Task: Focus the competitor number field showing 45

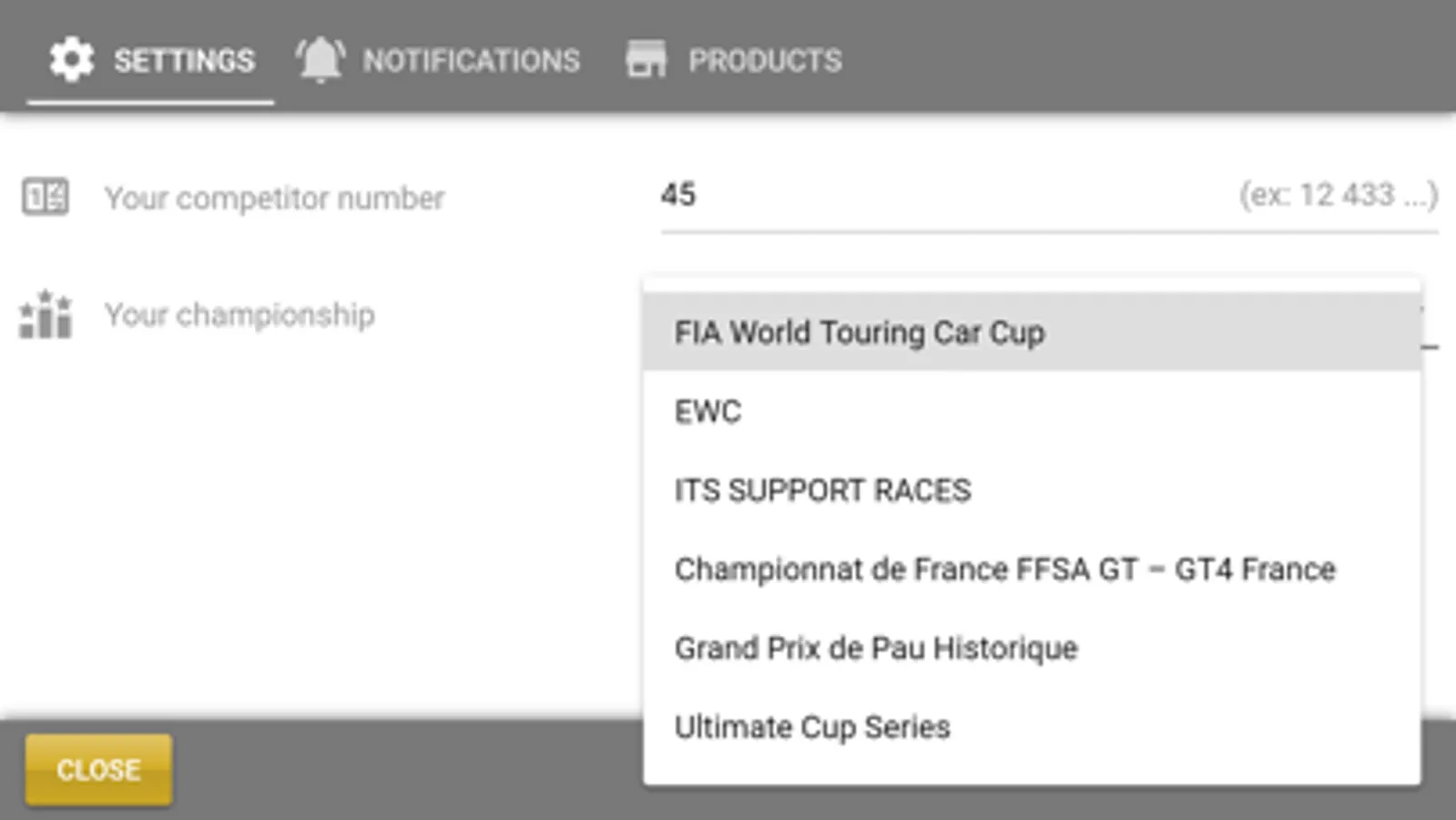Action: (911, 195)
